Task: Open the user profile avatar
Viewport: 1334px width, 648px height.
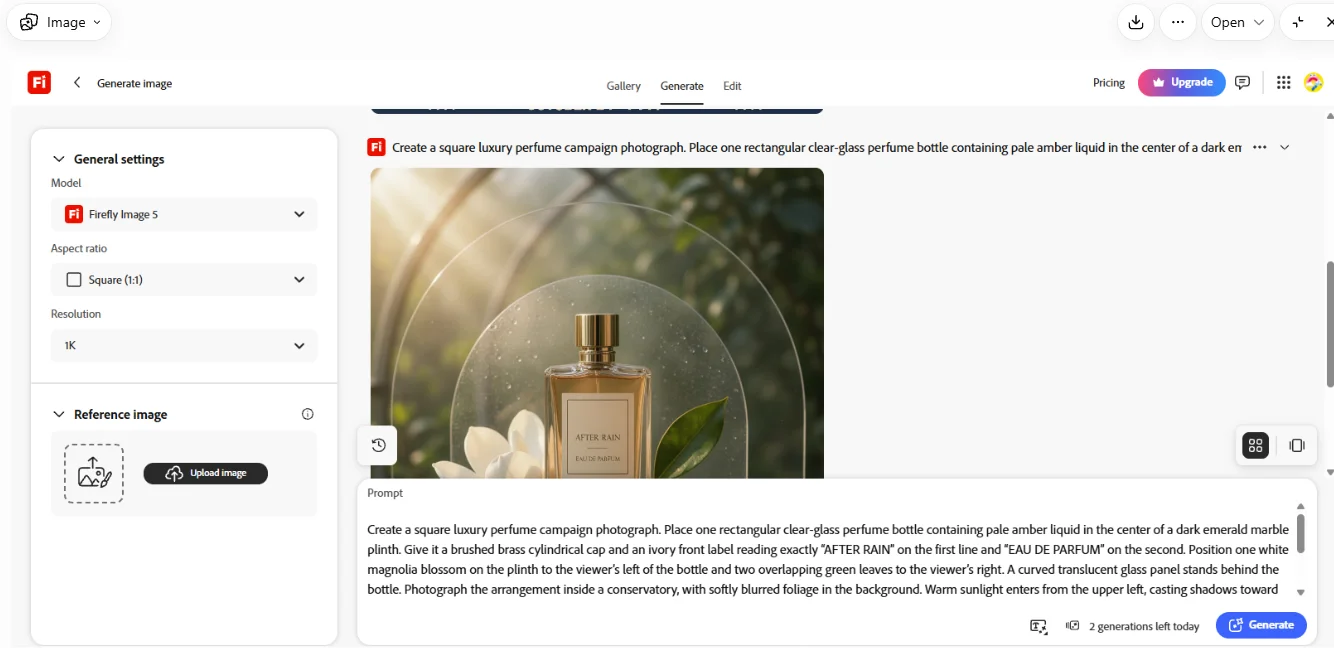Action: [1314, 83]
